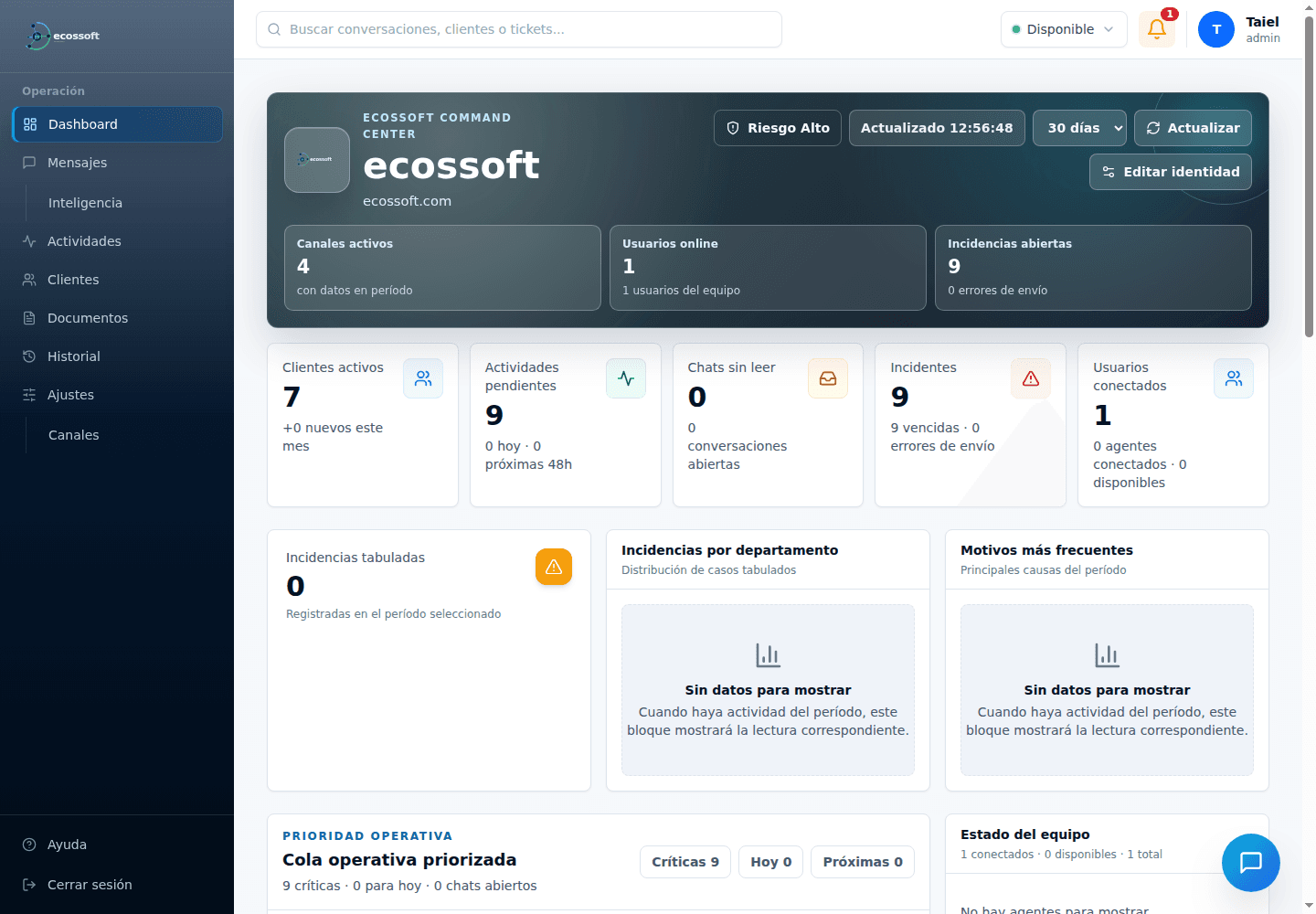Click the Documentos file icon

point(29,318)
